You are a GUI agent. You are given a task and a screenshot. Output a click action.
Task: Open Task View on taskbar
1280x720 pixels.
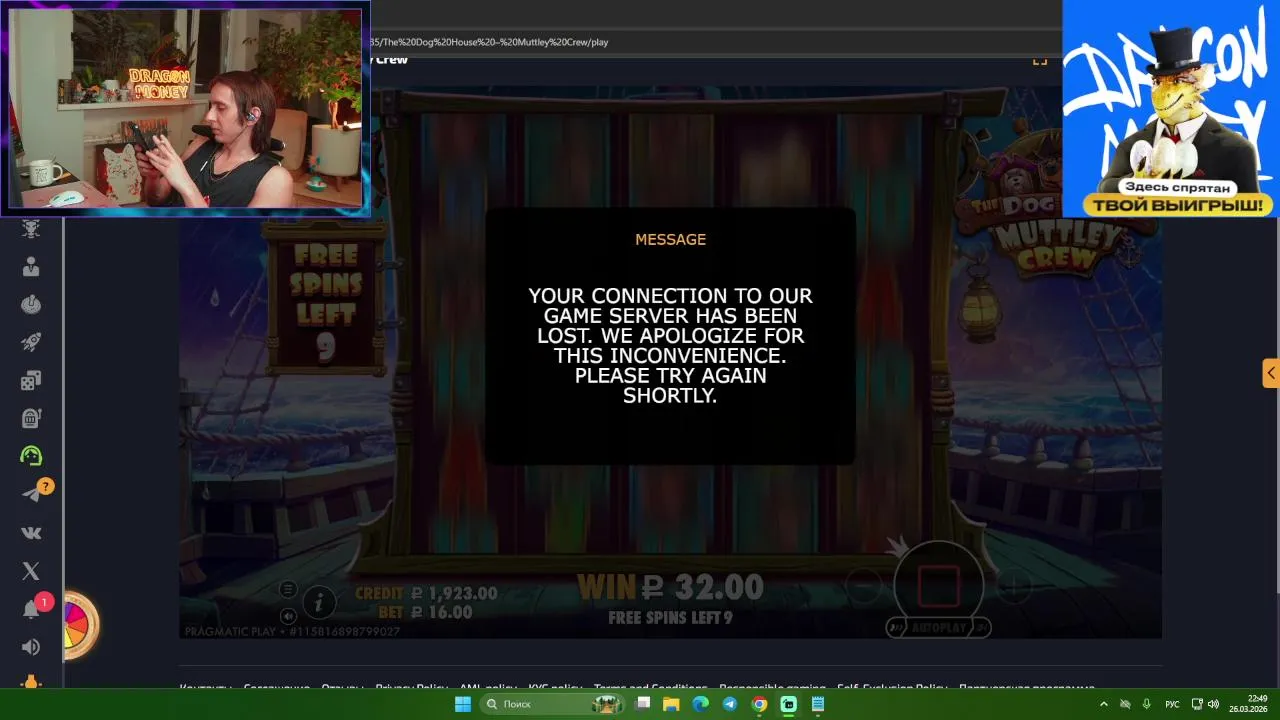(x=643, y=704)
